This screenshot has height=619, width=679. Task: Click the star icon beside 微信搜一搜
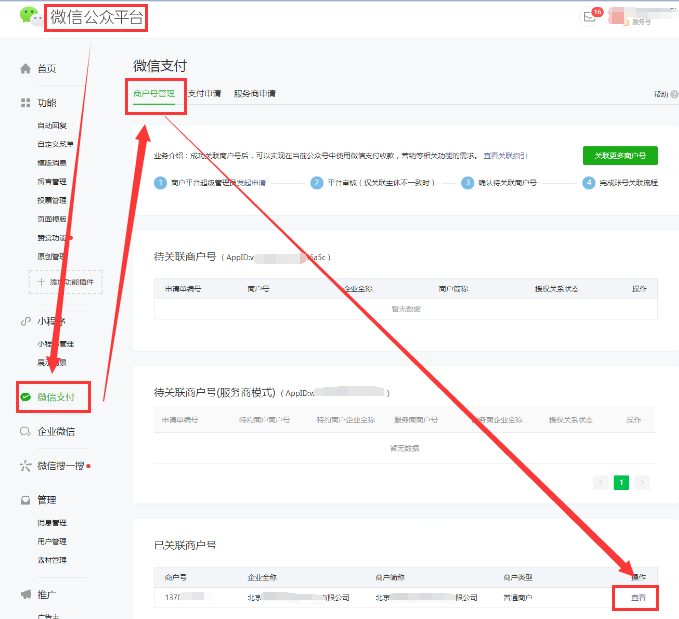26,466
